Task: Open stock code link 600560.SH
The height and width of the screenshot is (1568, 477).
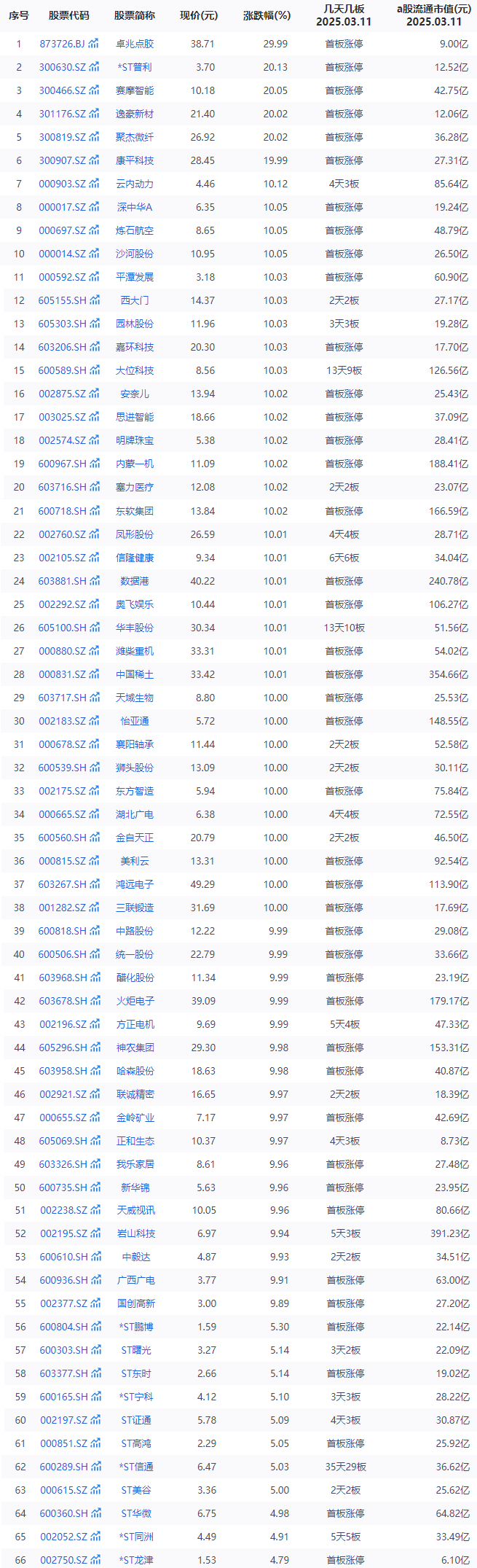Action: (63, 838)
